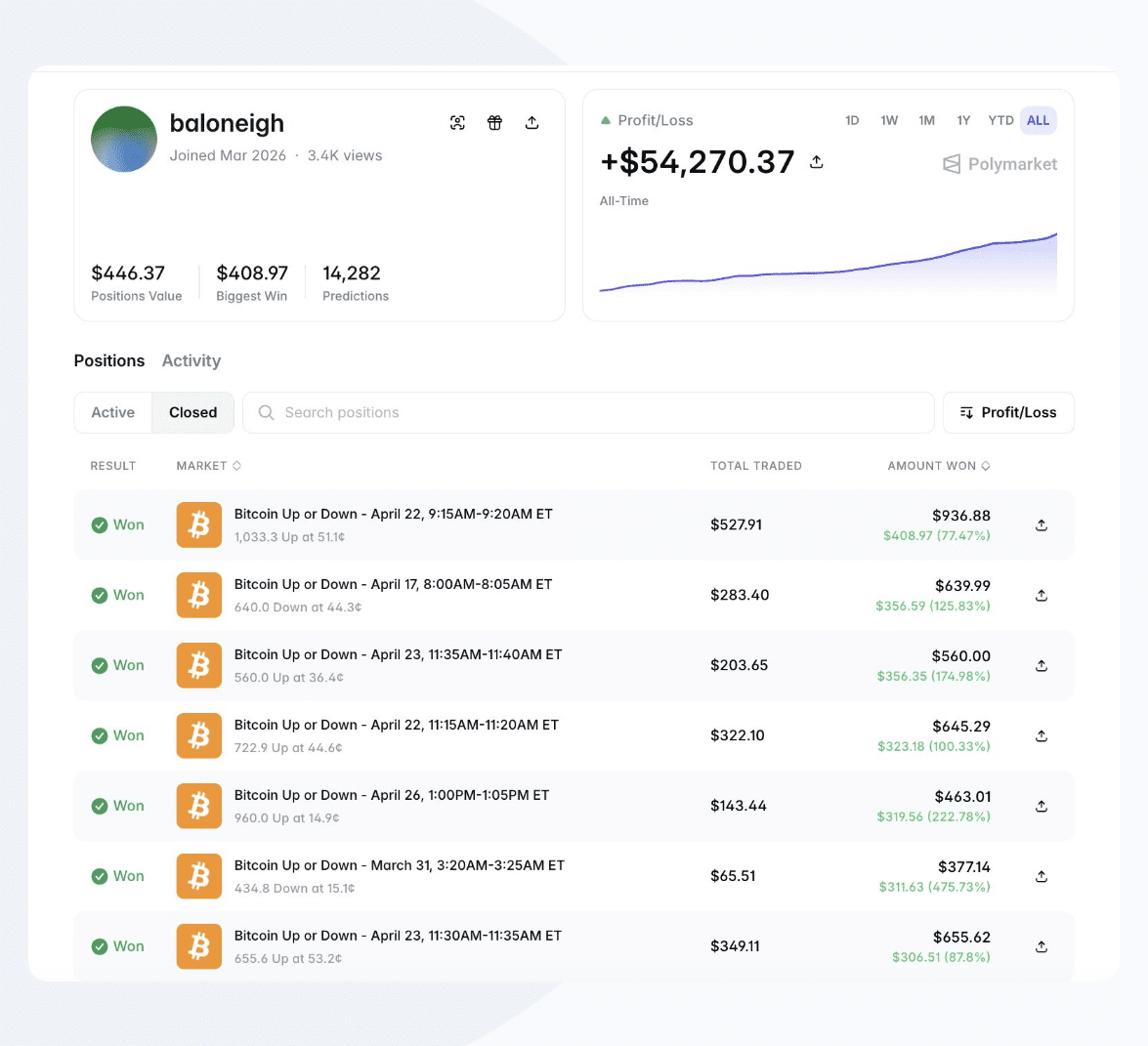This screenshot has width=1148, height=1046.
Task: Share the April 23, 11:30AM position
Action: click(x=1042, y=946)
